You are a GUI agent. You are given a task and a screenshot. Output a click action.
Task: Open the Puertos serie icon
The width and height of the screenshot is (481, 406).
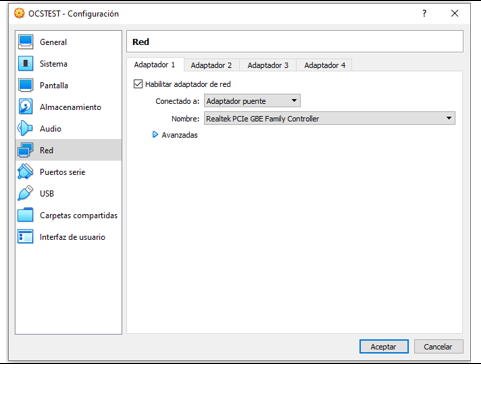(x=26, y=172)
